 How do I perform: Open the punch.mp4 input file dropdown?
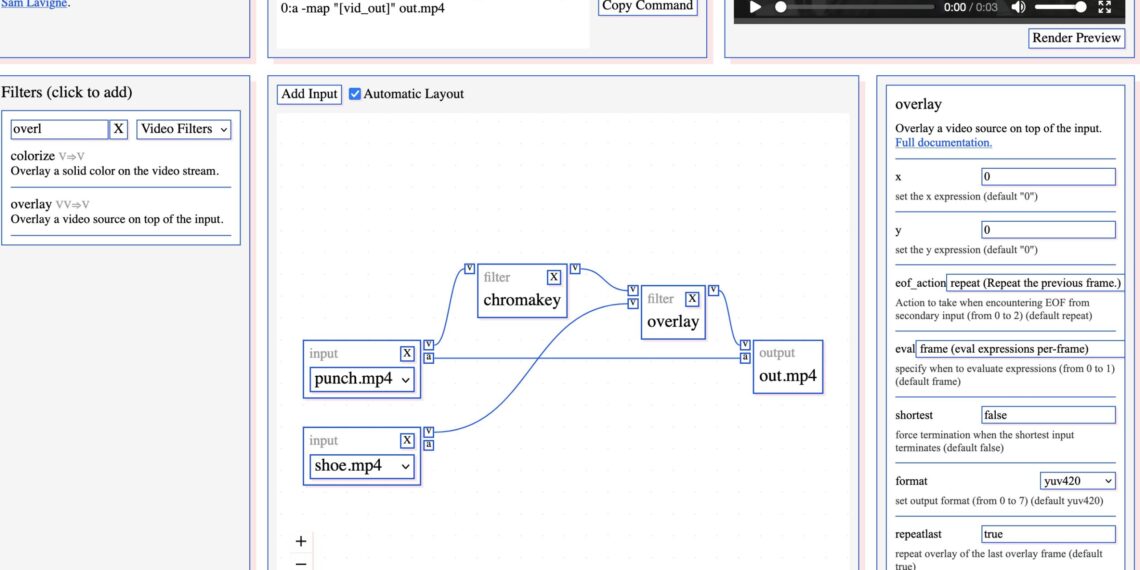(x=361, y=379)
